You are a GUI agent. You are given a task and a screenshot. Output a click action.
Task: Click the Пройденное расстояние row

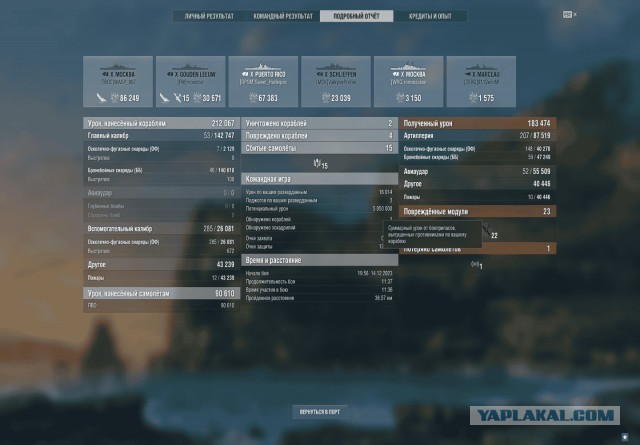click(x=320, y=298)
